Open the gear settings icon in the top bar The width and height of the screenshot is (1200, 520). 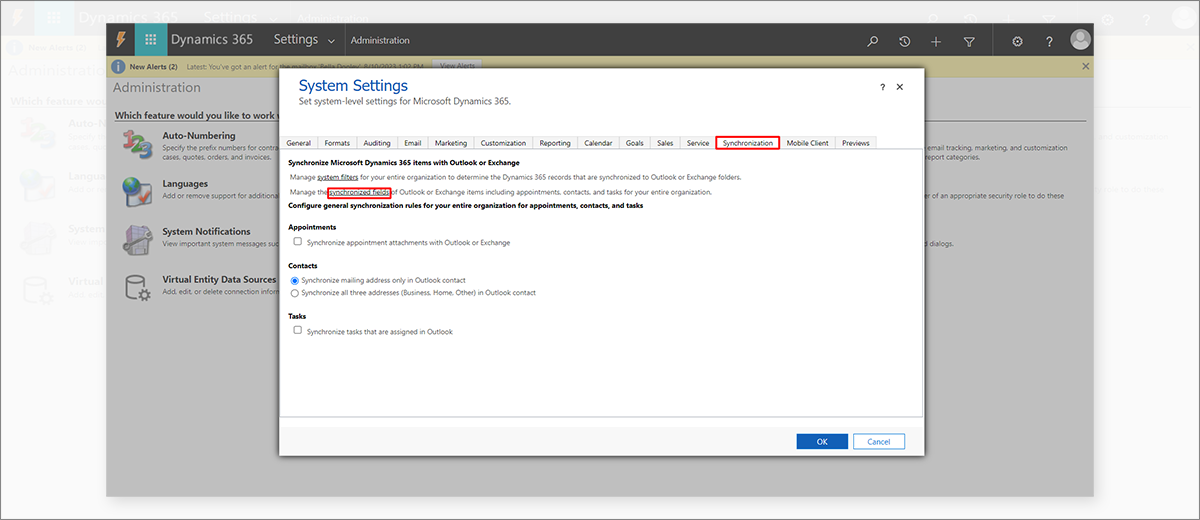[1017, 41]
